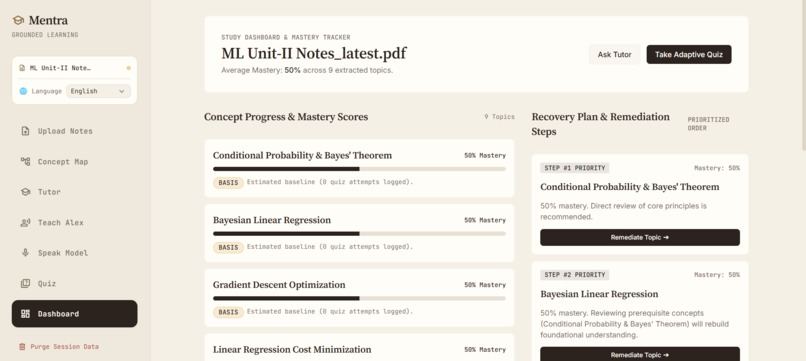This screenshot has width=806, height=361.
Task: Open Conditional Probability & Bayes' Theorem concept card title
Action: (302, 155)
